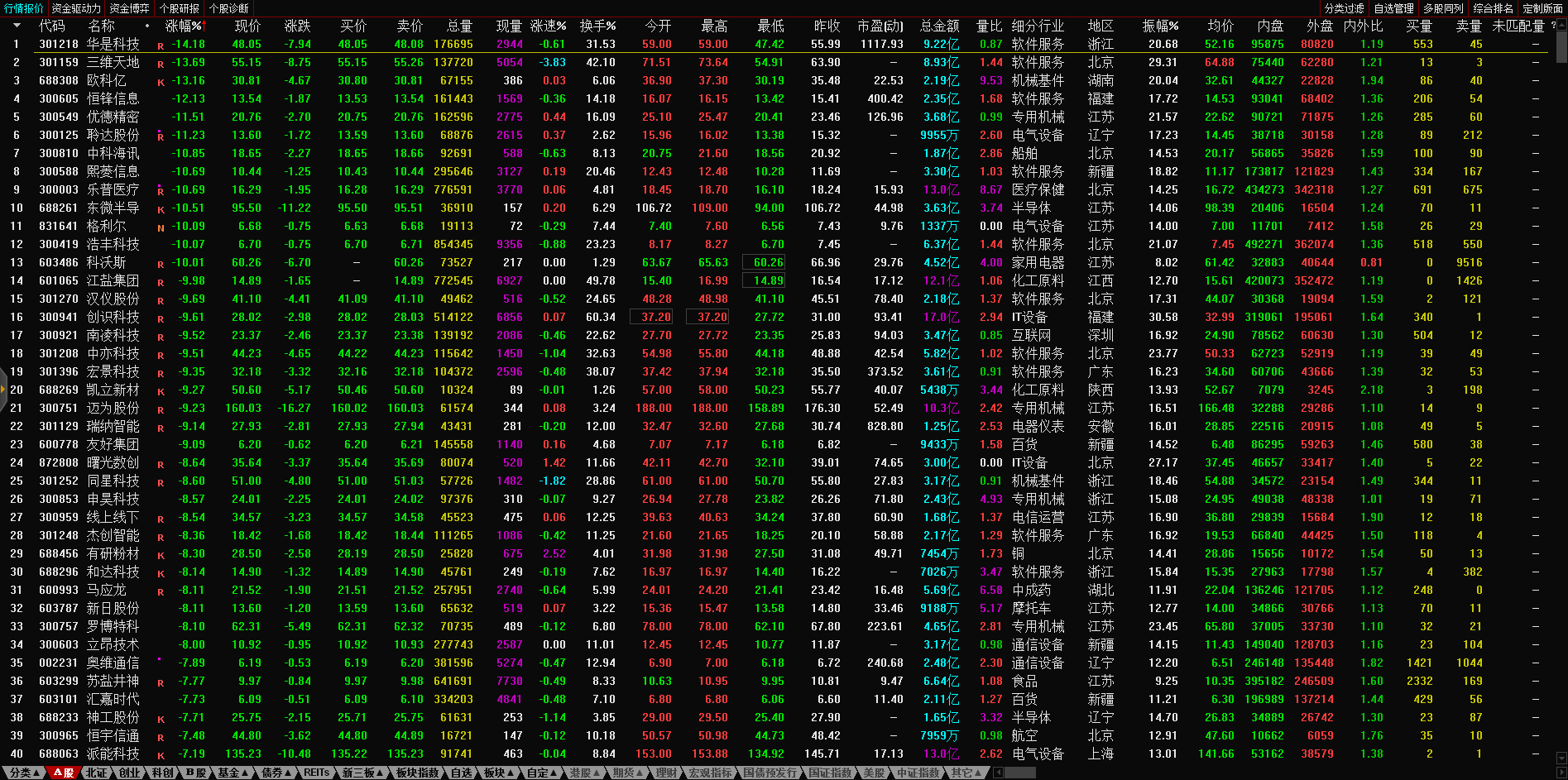Image resolution: width=1568 pixels, height=780 pixels.
Task: Click the small dot icon after 名称 header
Action: click(x=147, y=26)
